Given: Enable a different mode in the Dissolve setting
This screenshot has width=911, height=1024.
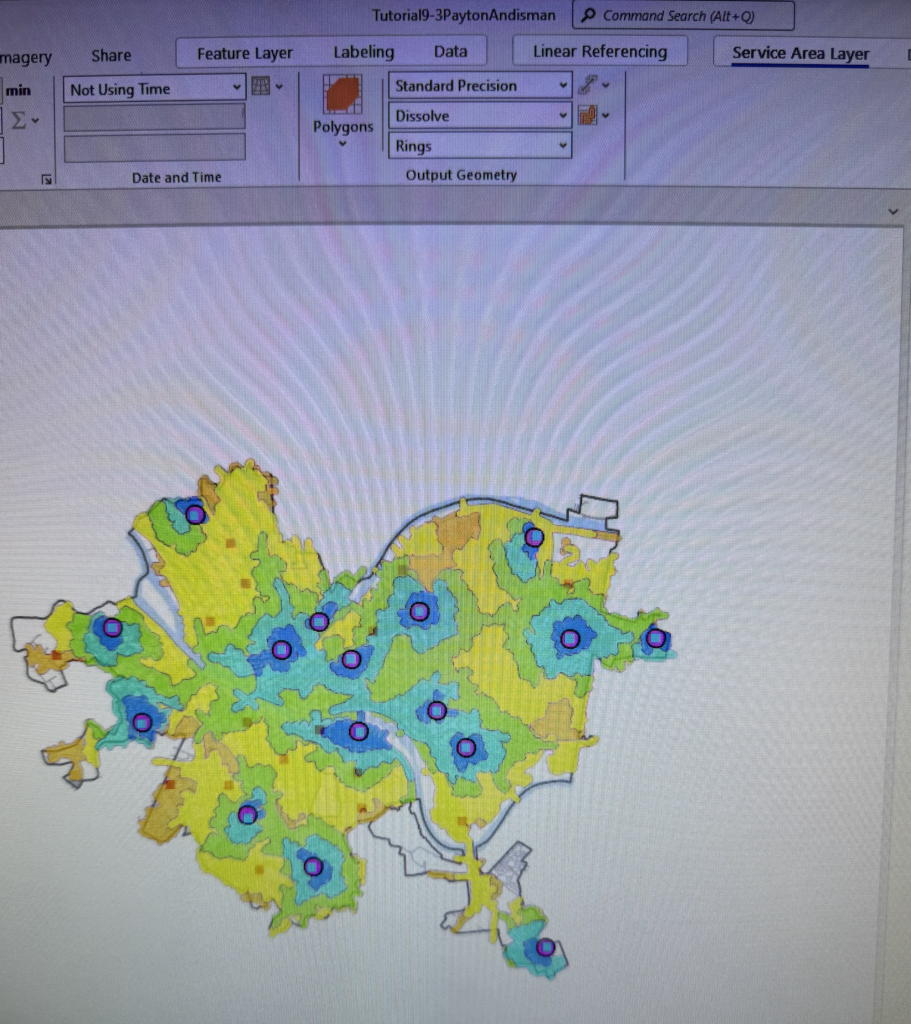Looking at the screenshot, I should (x=478, y=115).
